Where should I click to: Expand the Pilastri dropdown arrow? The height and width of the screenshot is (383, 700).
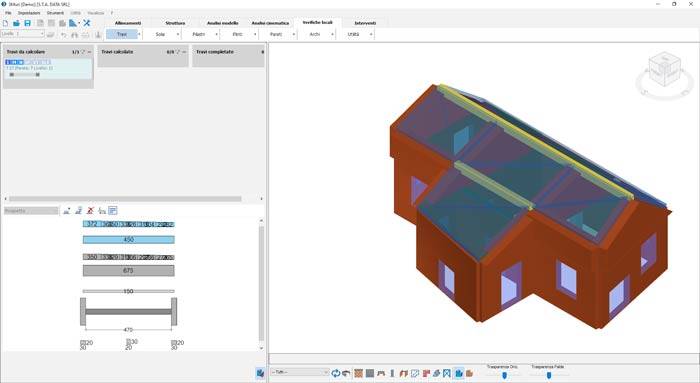(x=217, y=34)
